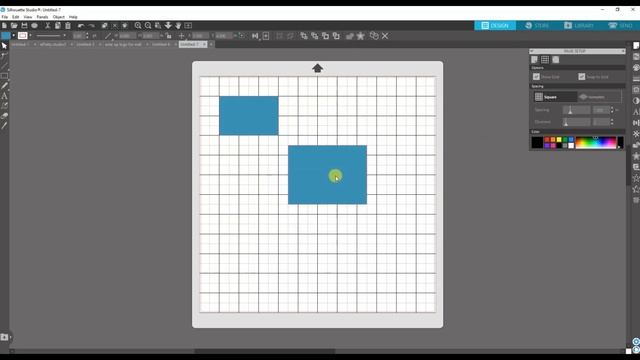Viewport: 640px width, 360px height.
Task: Switch to the LIBRARY tab
Action: coord(578,26)
